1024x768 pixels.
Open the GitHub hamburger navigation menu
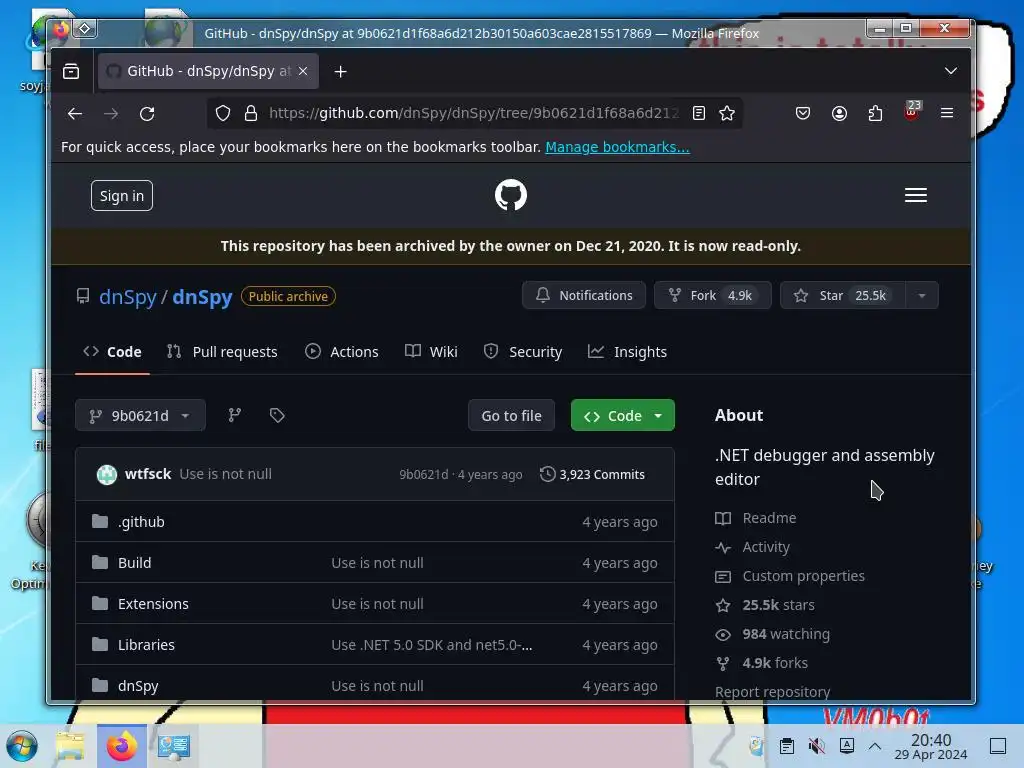[916, 195]
